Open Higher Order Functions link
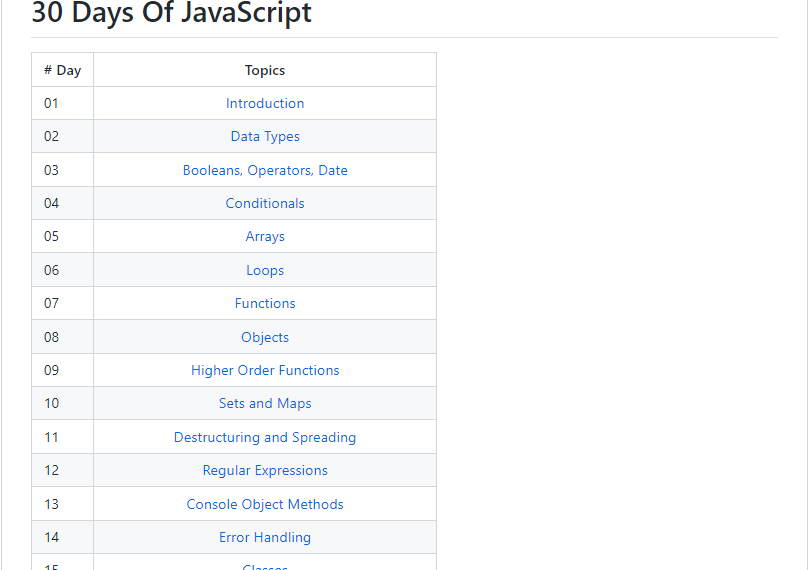The image size is (808, 570). coord(265,370)
